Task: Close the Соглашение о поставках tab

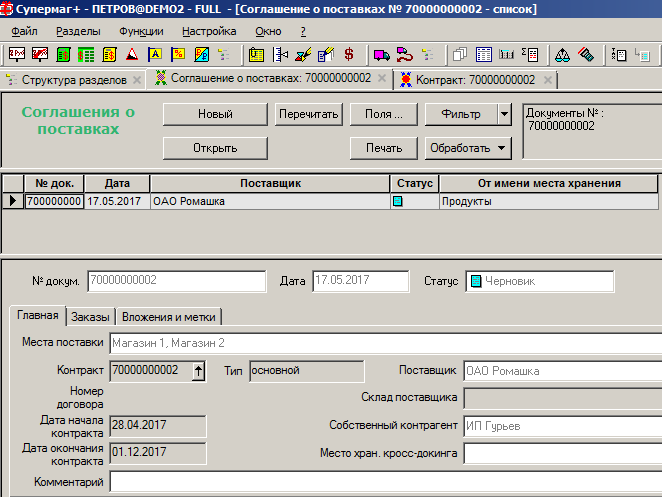Action: [382, 78]
